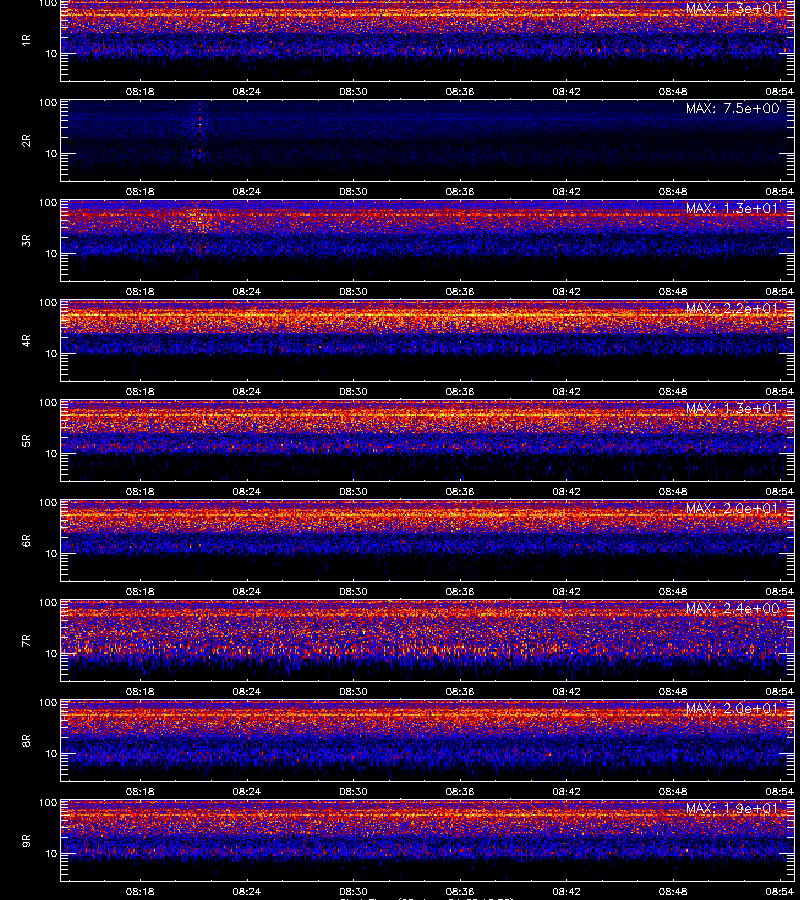The image size is (800, 900).
Task: Click the 08:30 tick label below panel 7R
Action: [x=353, y=691]
